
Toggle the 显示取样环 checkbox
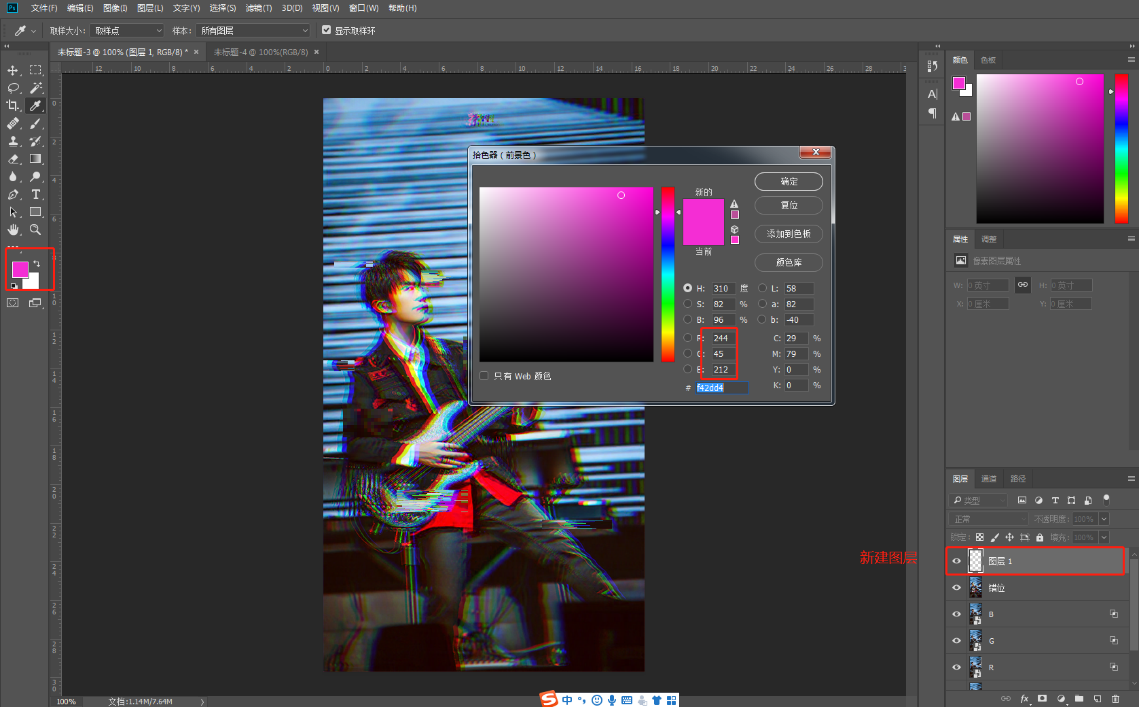326,30
